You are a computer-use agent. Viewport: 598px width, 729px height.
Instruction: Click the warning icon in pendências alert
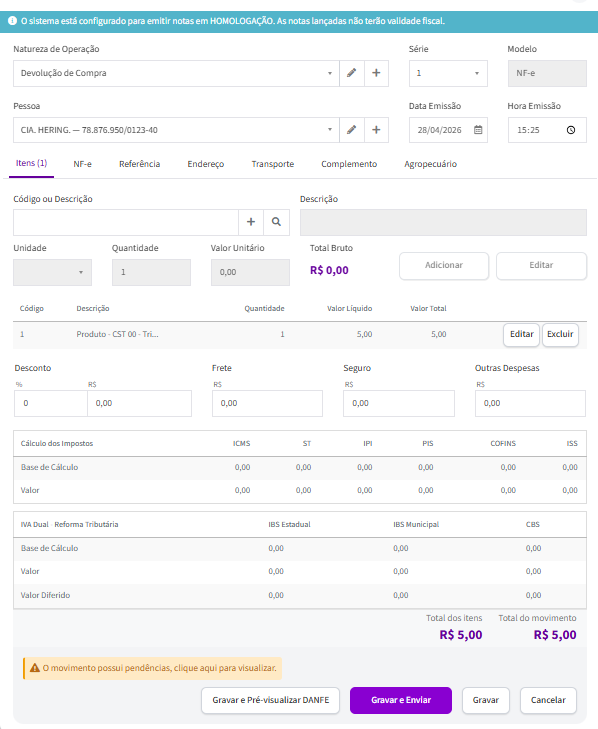coord(35,668)
